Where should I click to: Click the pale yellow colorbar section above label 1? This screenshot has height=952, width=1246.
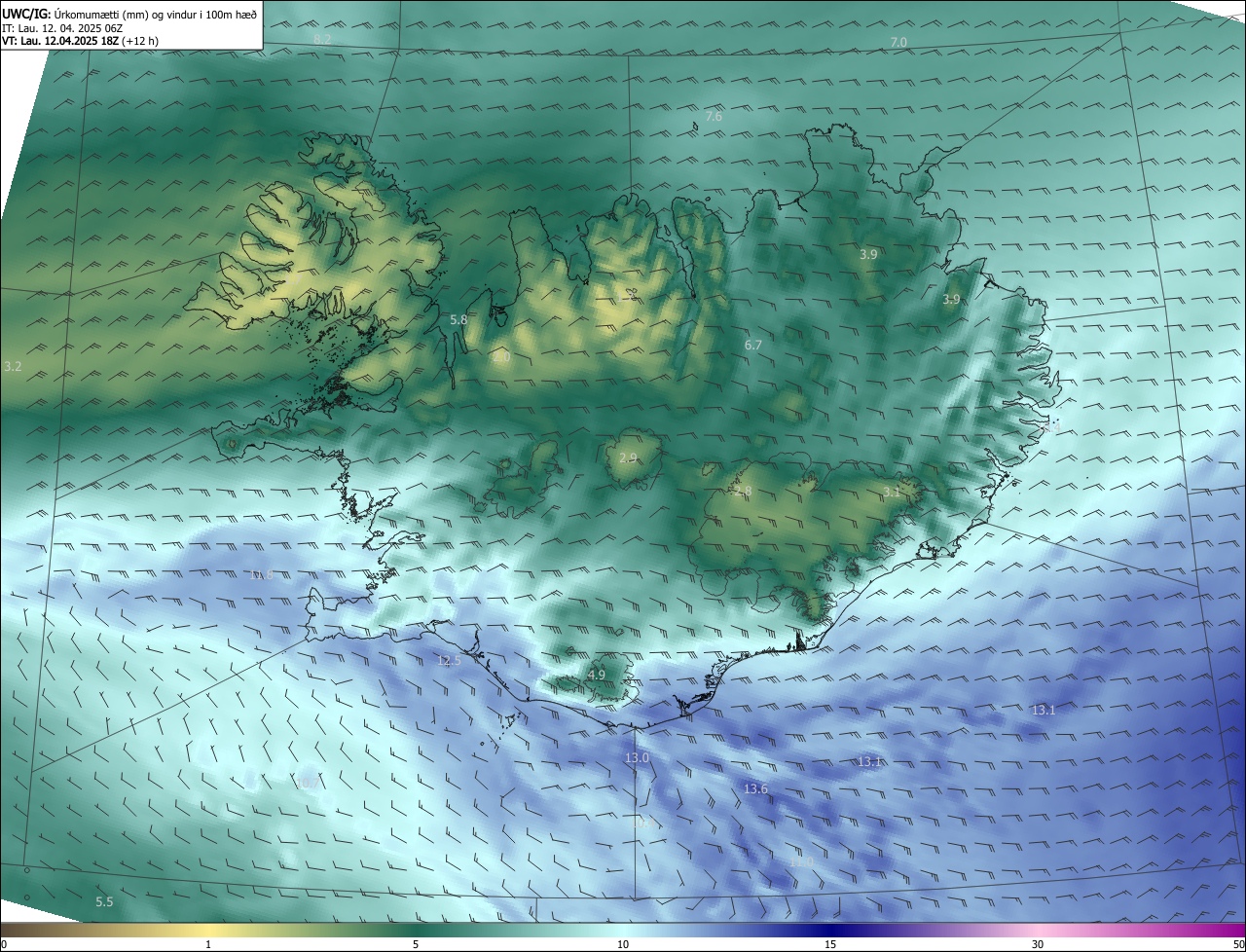click(x=208, y=931)
